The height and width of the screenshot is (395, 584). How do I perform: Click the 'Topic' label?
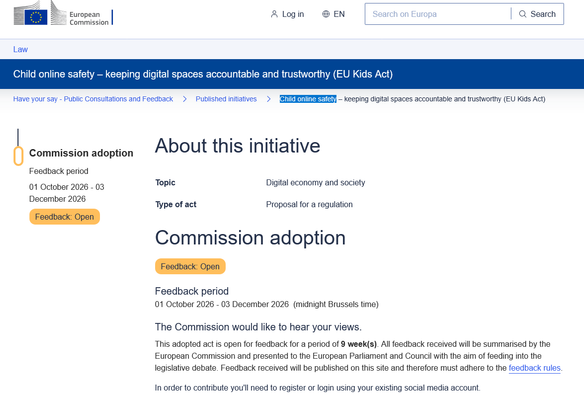(165, 182)
